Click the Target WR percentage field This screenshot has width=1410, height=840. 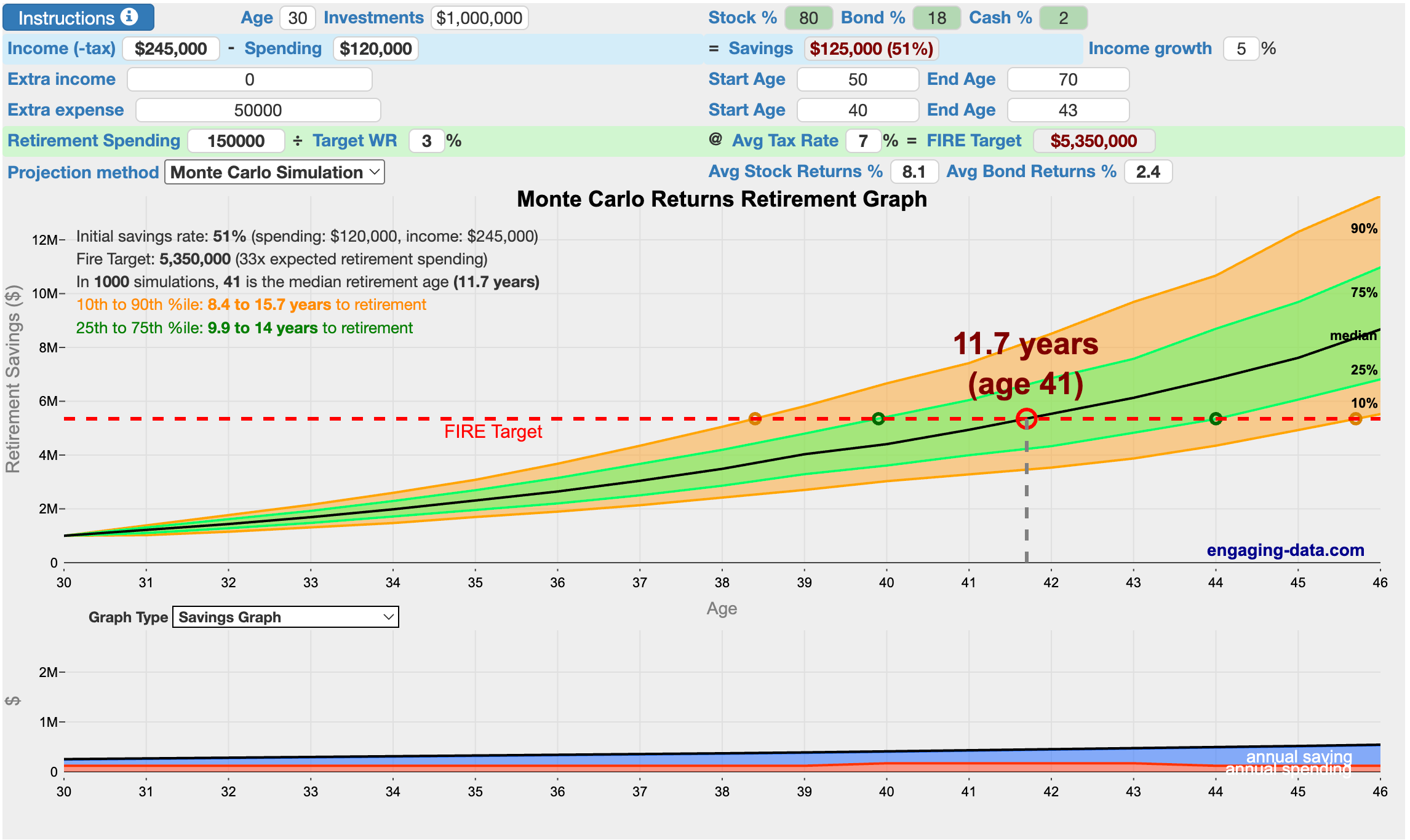[x=426, y=141]
